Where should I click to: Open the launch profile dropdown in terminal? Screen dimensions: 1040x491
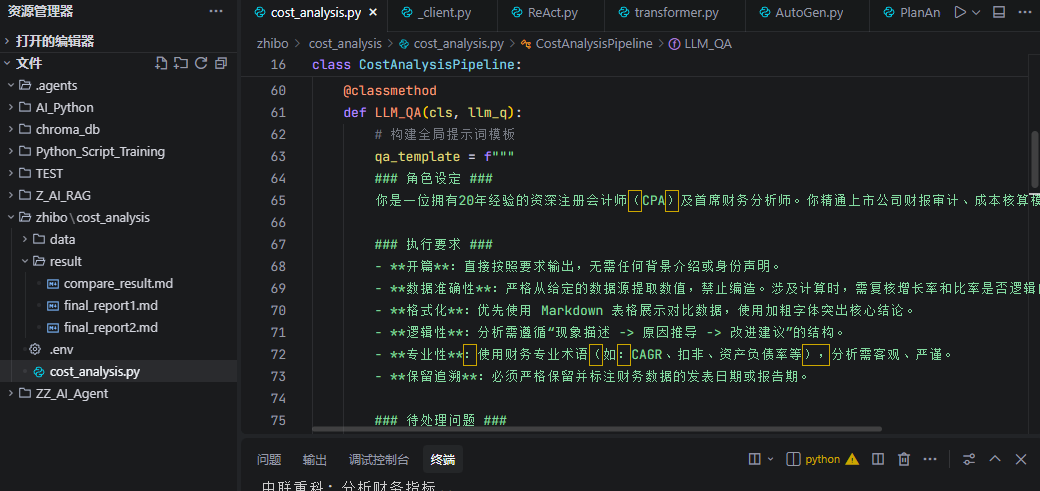[770, 459]
